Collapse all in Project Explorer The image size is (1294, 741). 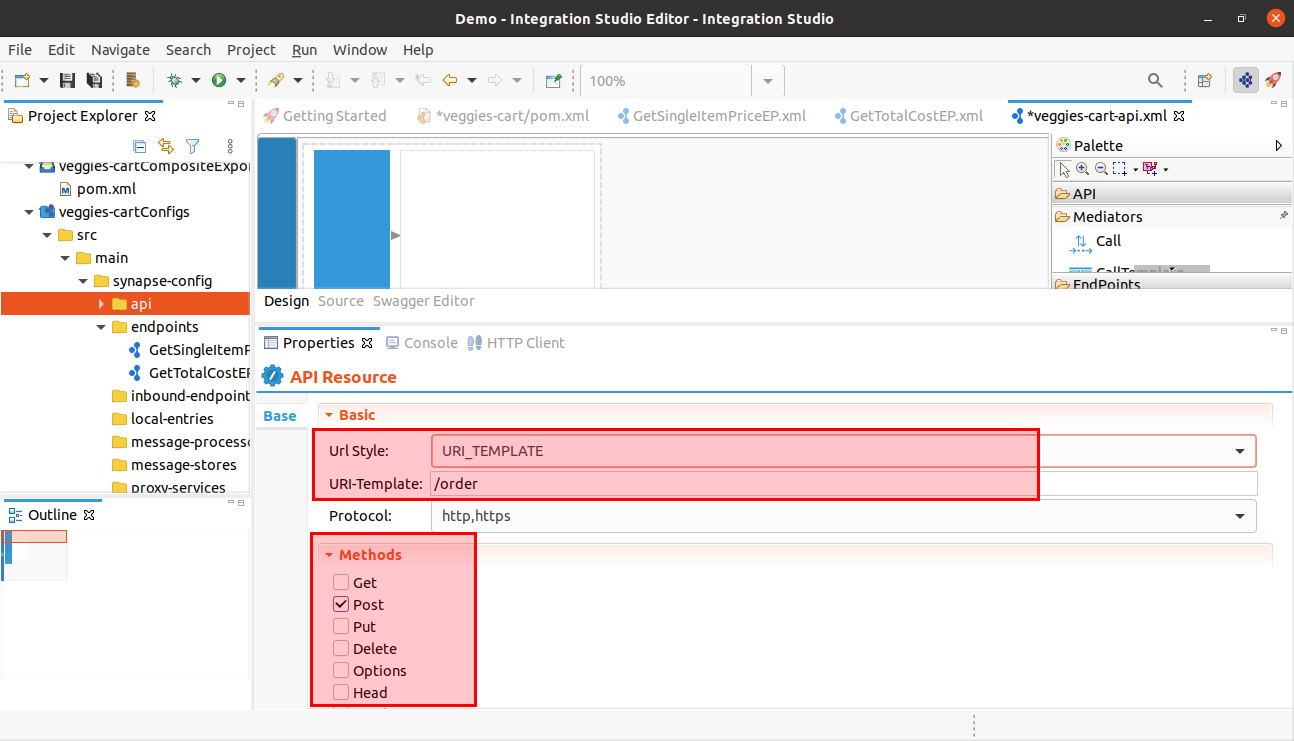click(140, 146)
